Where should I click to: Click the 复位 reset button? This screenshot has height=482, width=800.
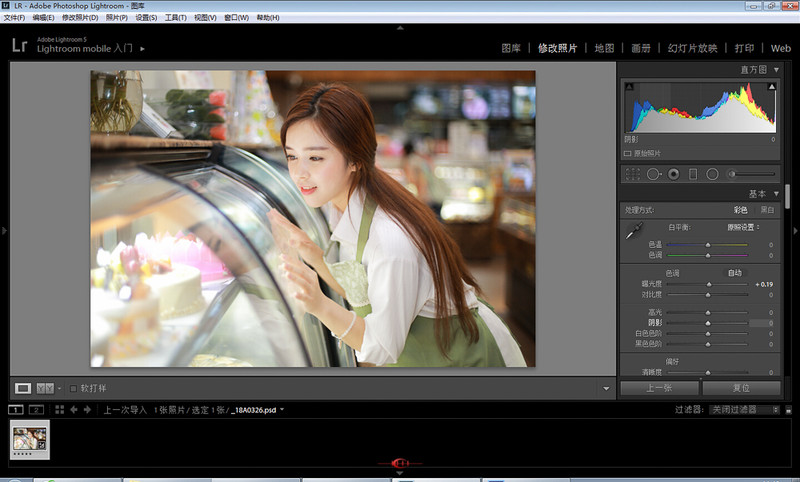(x=741, y=388)
